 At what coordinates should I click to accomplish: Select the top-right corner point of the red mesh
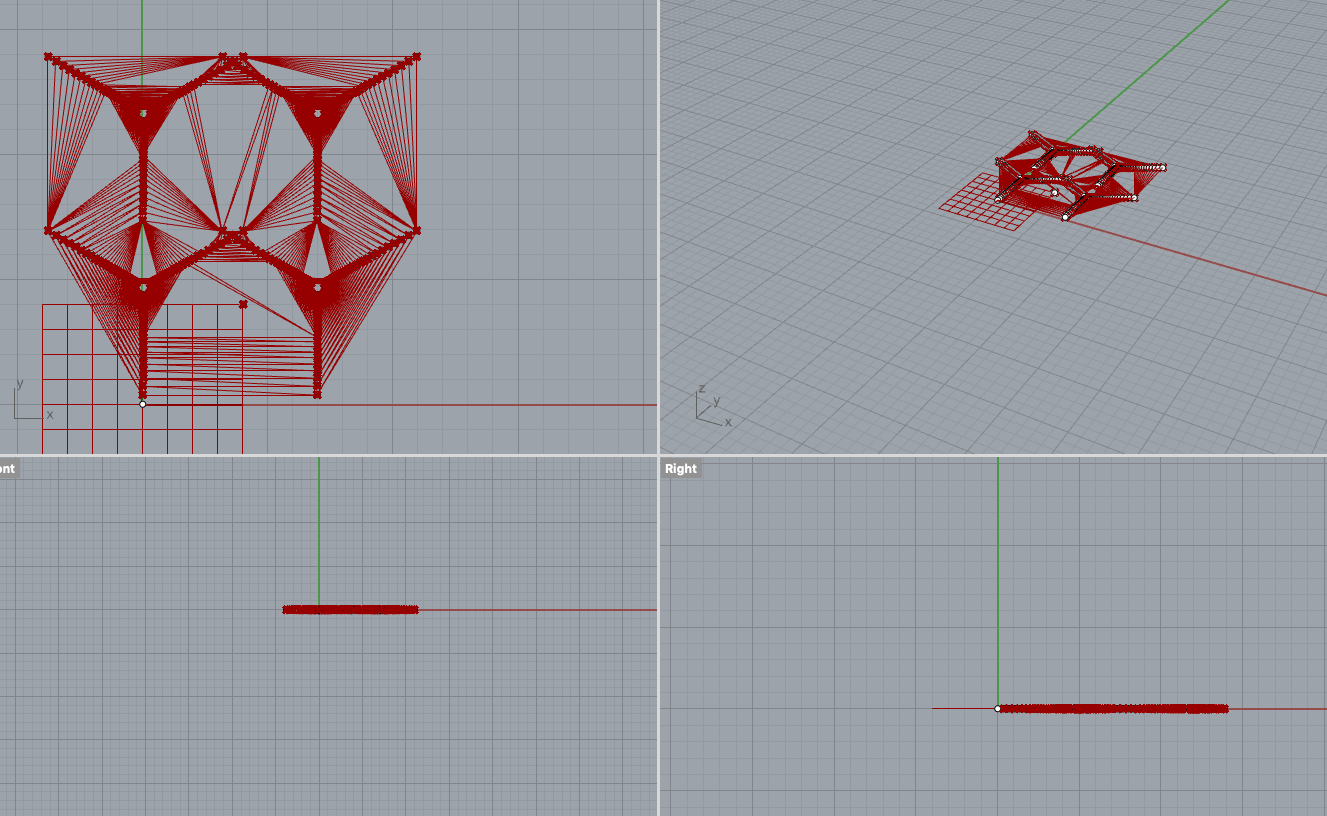point(416,57)
